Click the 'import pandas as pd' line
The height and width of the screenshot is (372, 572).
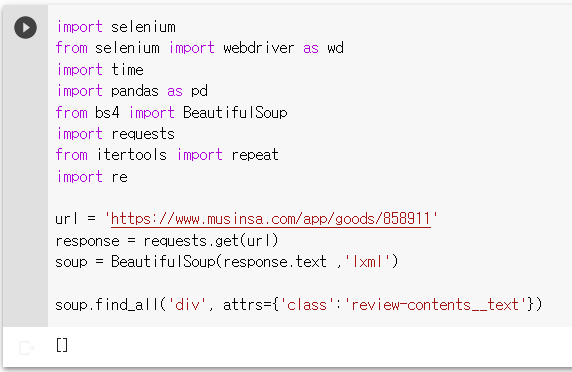(x=132, y=91)
